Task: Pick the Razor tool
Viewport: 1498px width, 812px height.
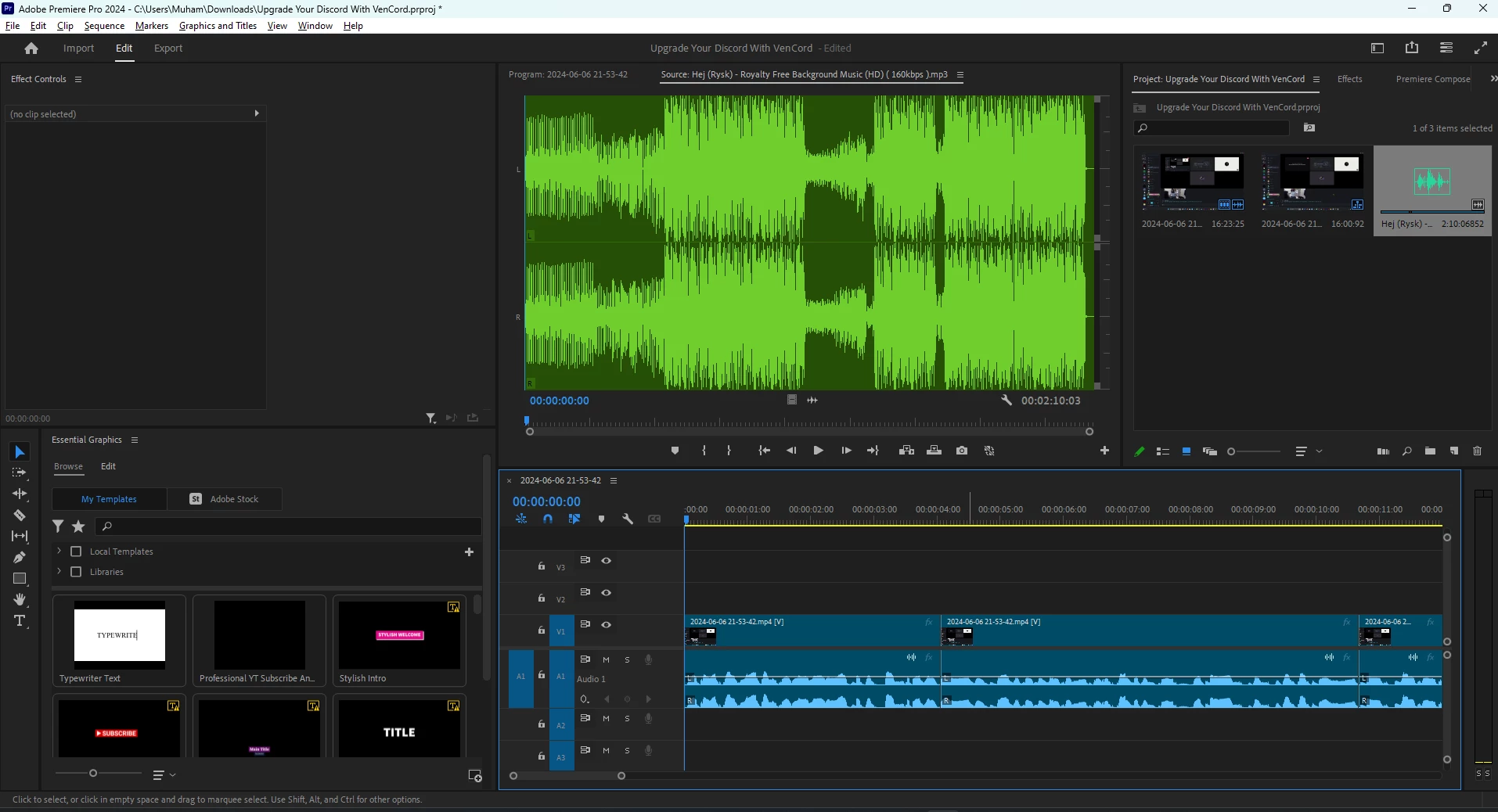Action: click(20, 515)
